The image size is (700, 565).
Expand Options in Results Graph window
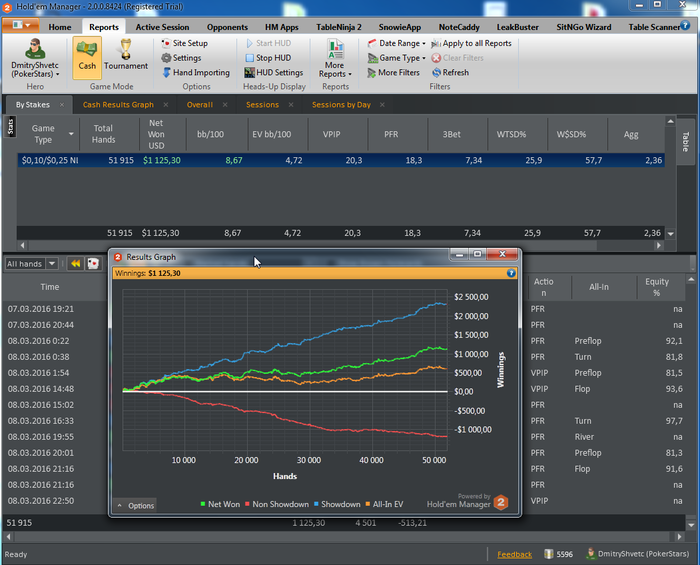(136, 506)
